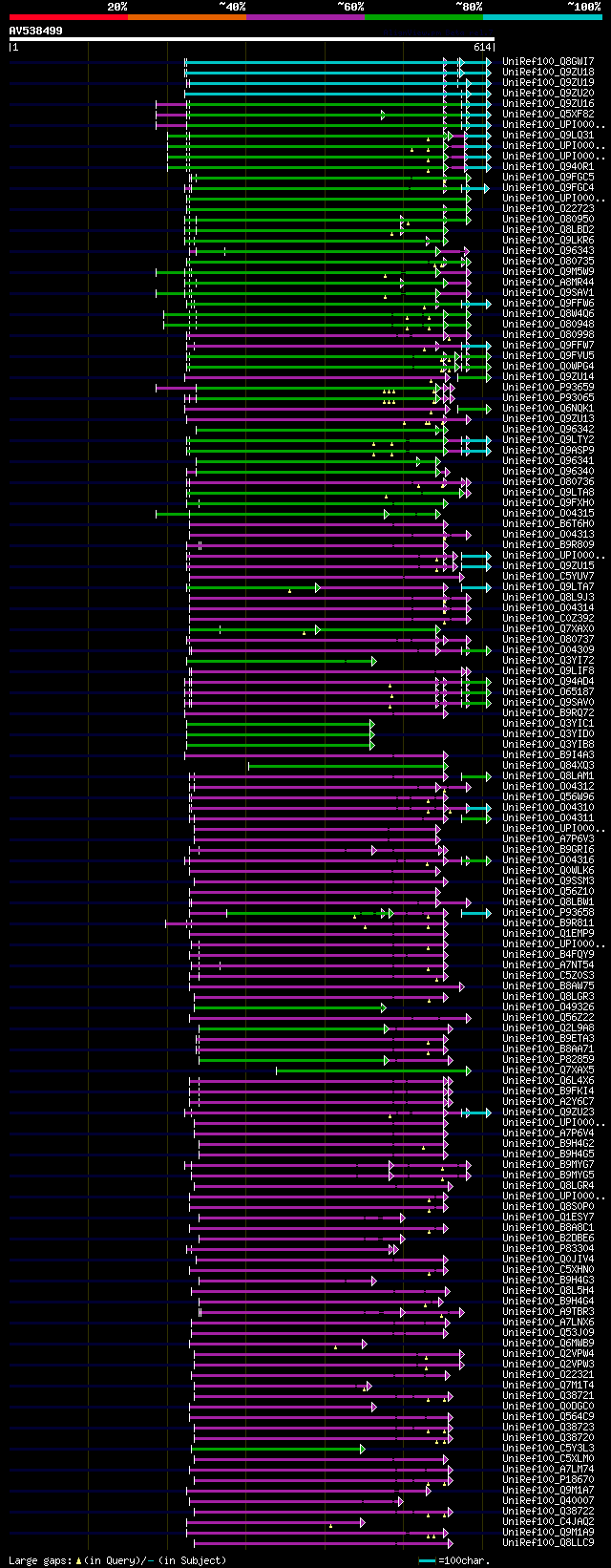Screen dimensions: 611x1568
Task: Select label UniRef100_Q9ZU14
Action: click(x=548, y=376)
